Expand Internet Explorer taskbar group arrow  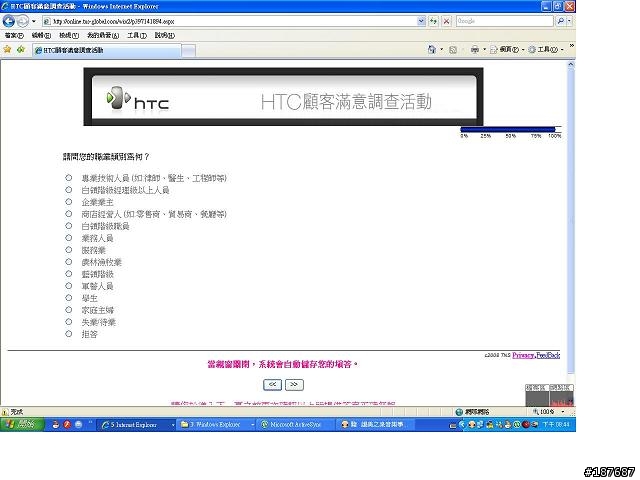pos(173,425)
